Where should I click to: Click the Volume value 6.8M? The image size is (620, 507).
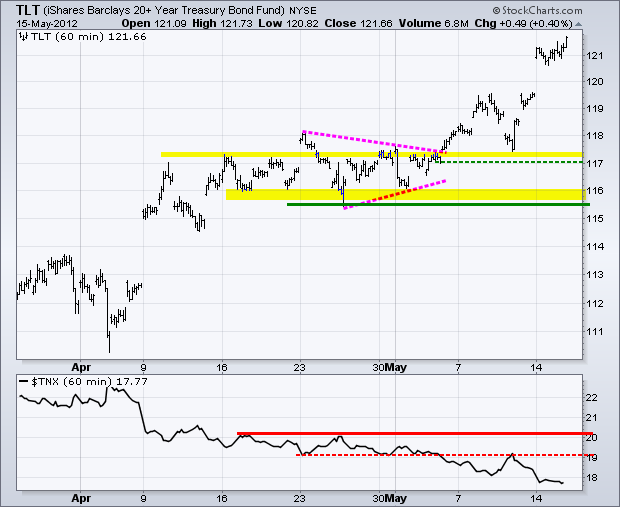pos(456,24)
